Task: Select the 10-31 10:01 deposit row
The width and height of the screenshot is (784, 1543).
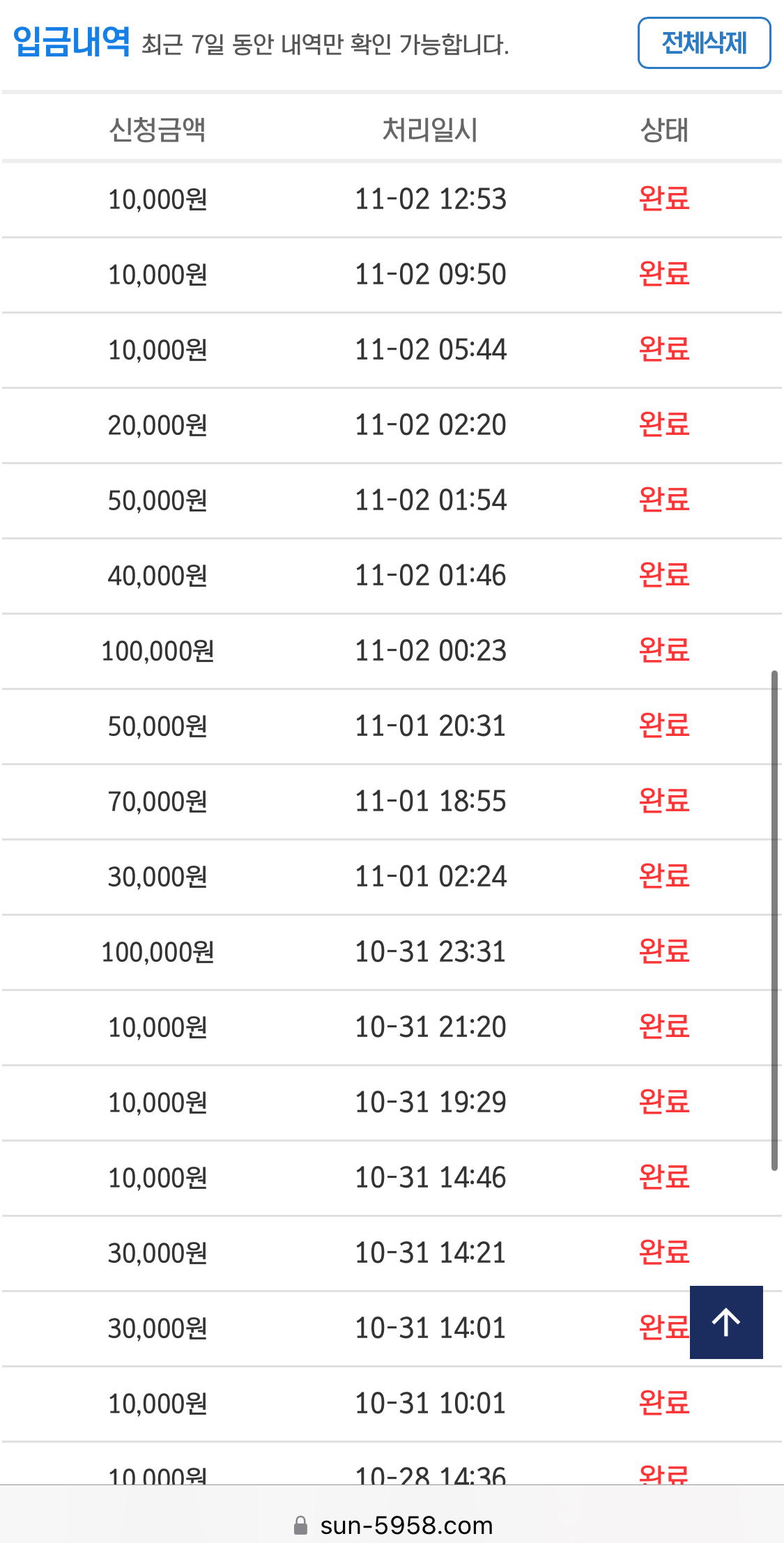Action: [392, 1404]
